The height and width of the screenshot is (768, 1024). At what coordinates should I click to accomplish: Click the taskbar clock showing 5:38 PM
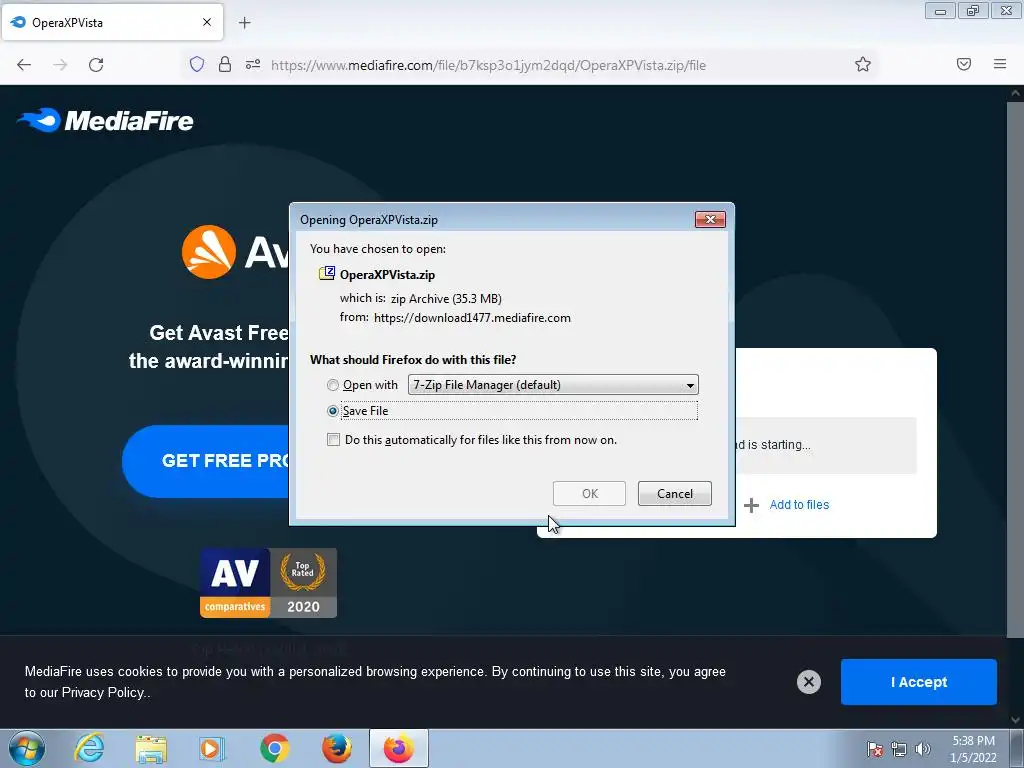point(973,749)
